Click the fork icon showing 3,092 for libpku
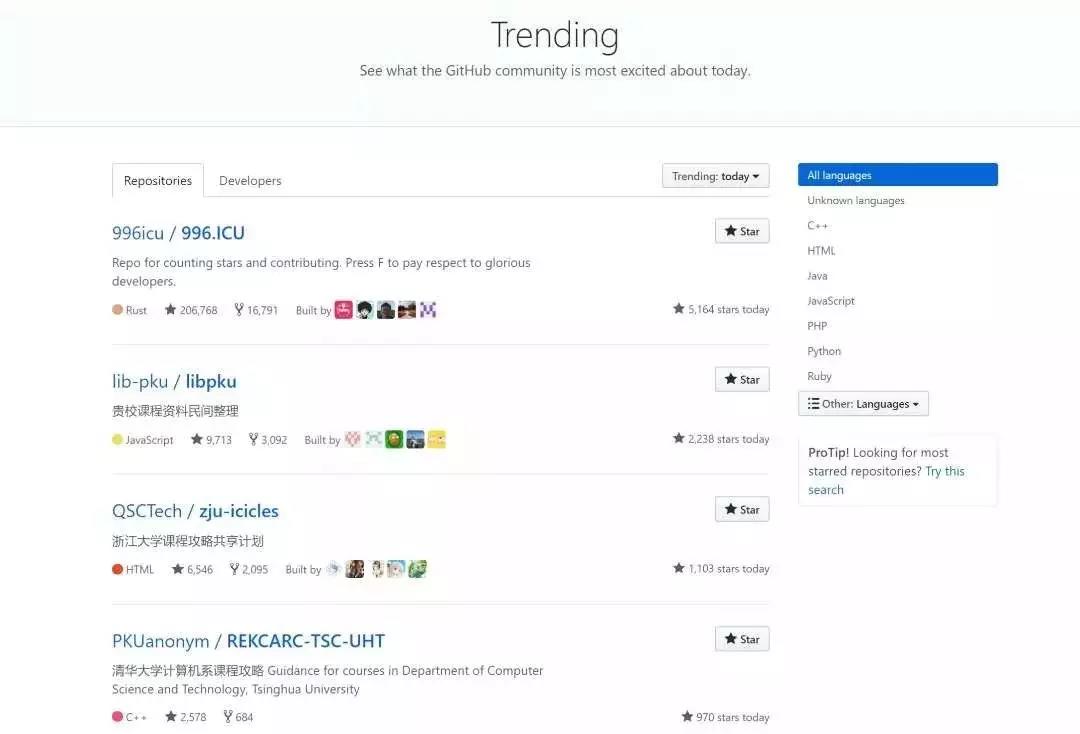This screenshot has height=734, width=1080. [253, 440]
